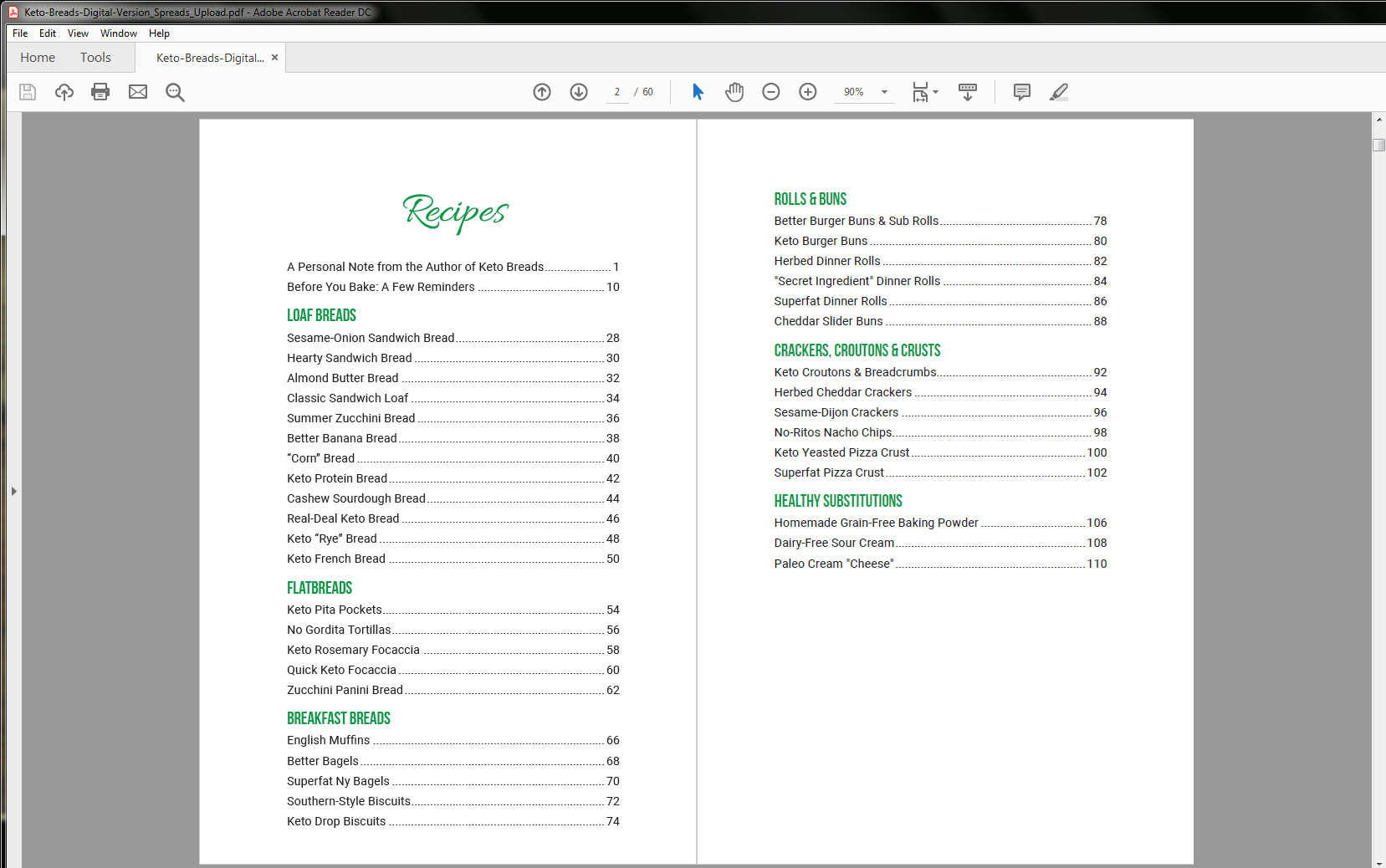
Task: Print the document using the printer icon
Action: pos(100,92)
